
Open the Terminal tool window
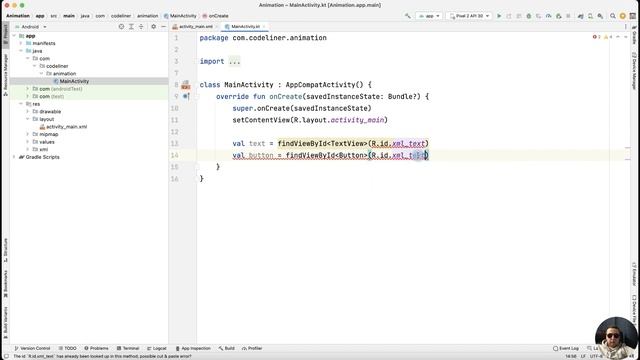pos(128,349)
